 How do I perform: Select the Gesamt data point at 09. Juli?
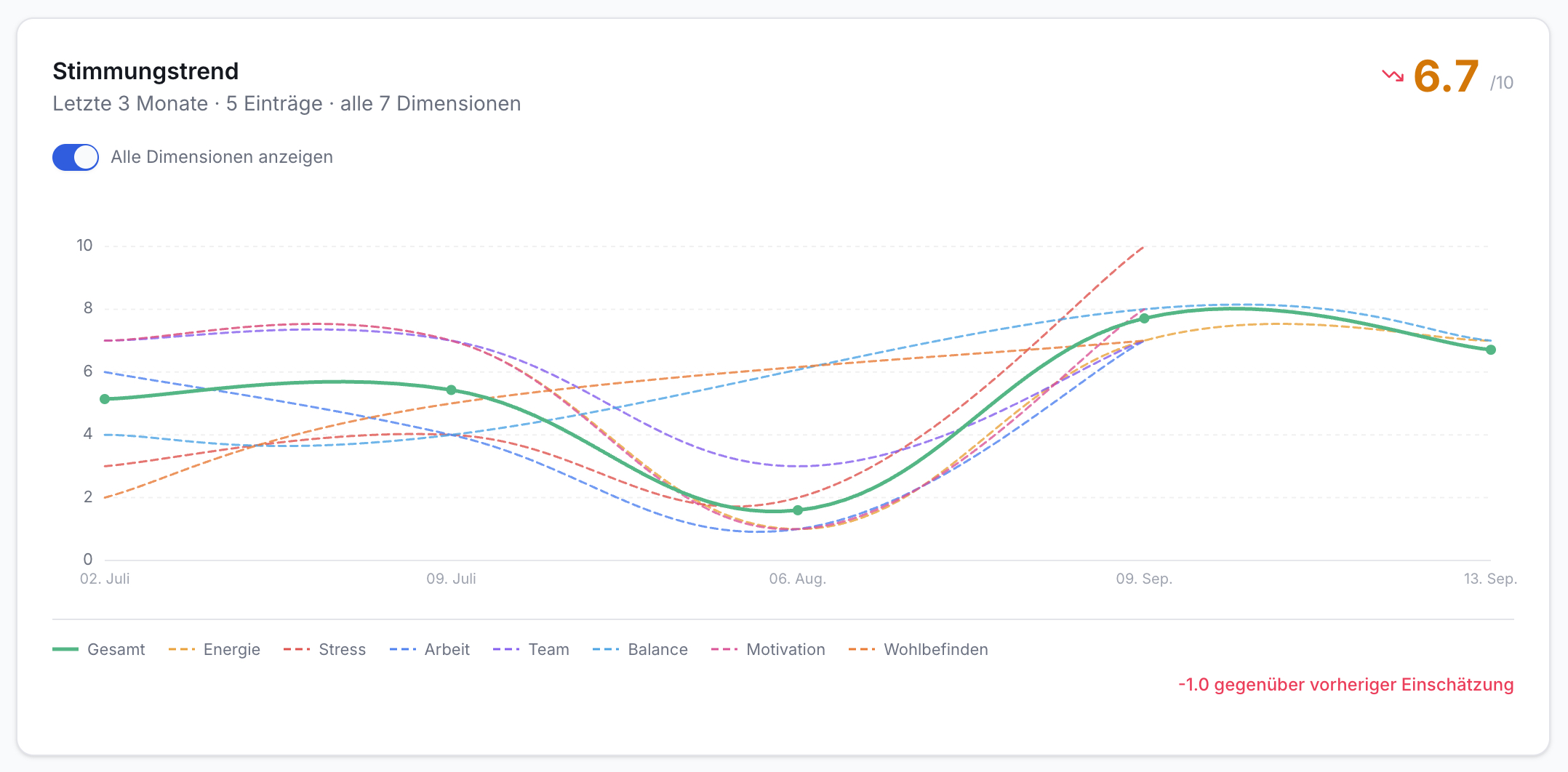coord(451,390)
